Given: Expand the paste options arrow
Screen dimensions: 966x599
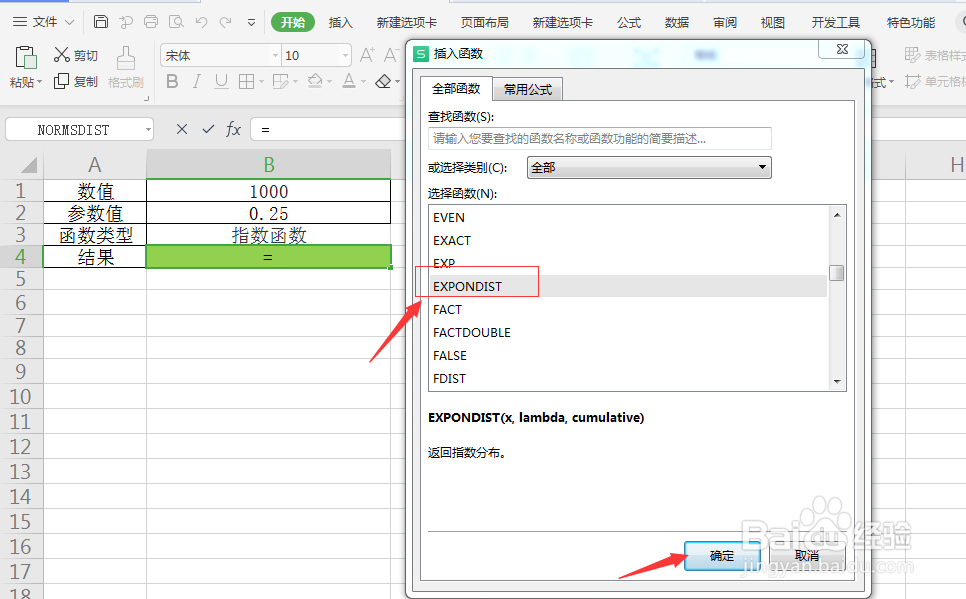Looking at the screenshot, I should point(40,82).
